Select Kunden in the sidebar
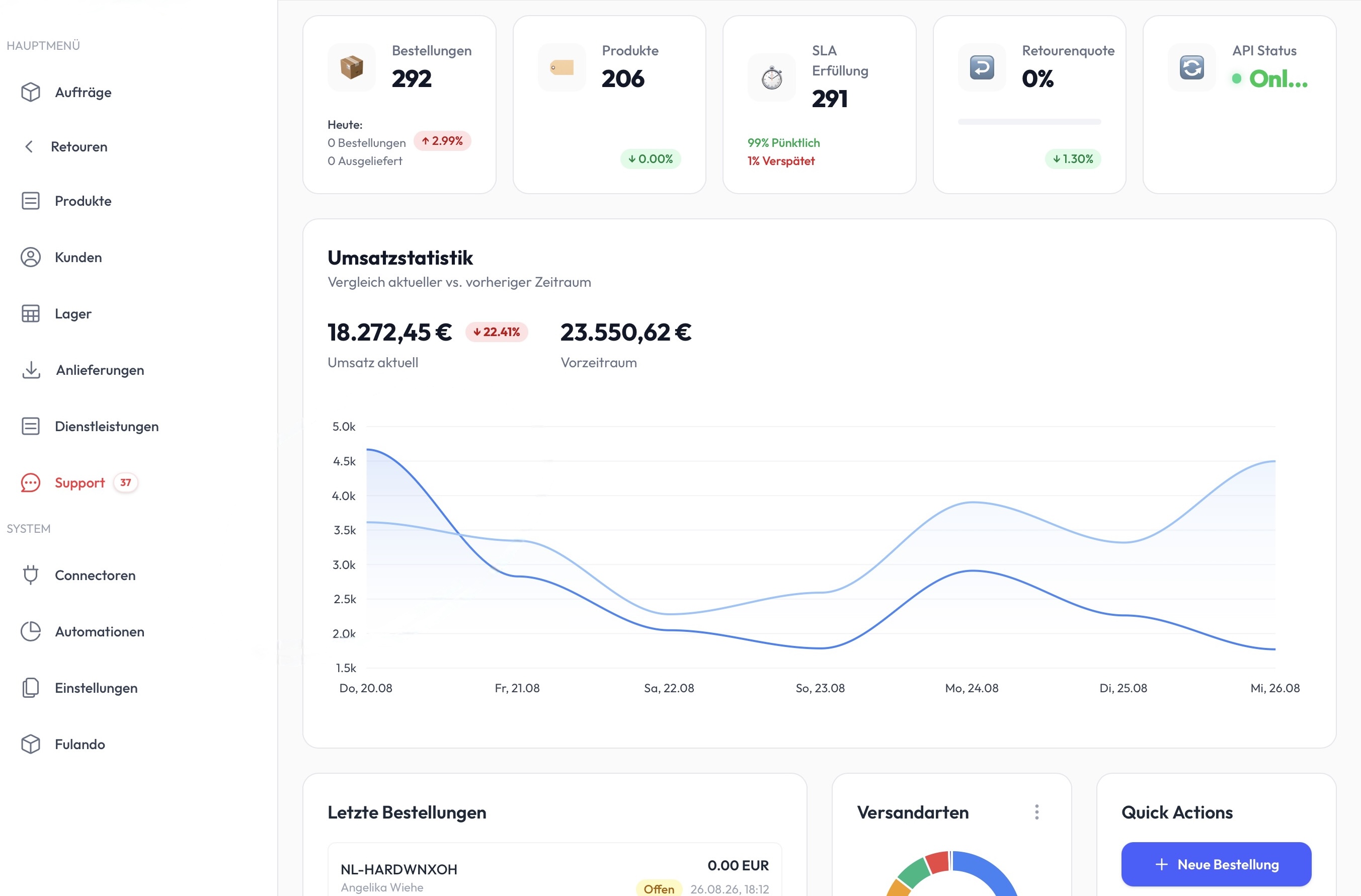This screenshot has height=896, width=1361. coord(78,257)
